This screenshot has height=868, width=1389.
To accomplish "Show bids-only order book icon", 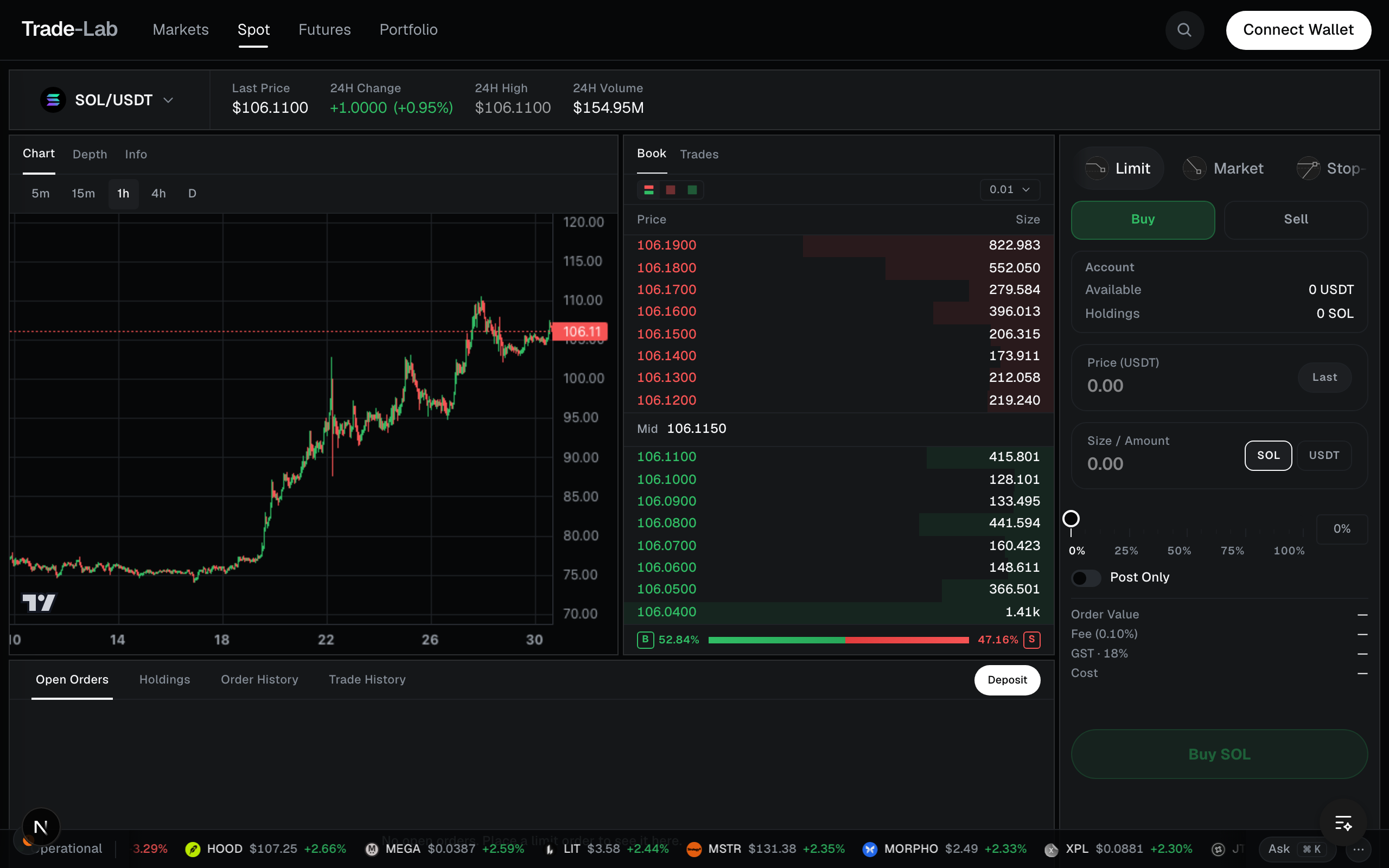I will pyautogui.click(x=692, y=190).
